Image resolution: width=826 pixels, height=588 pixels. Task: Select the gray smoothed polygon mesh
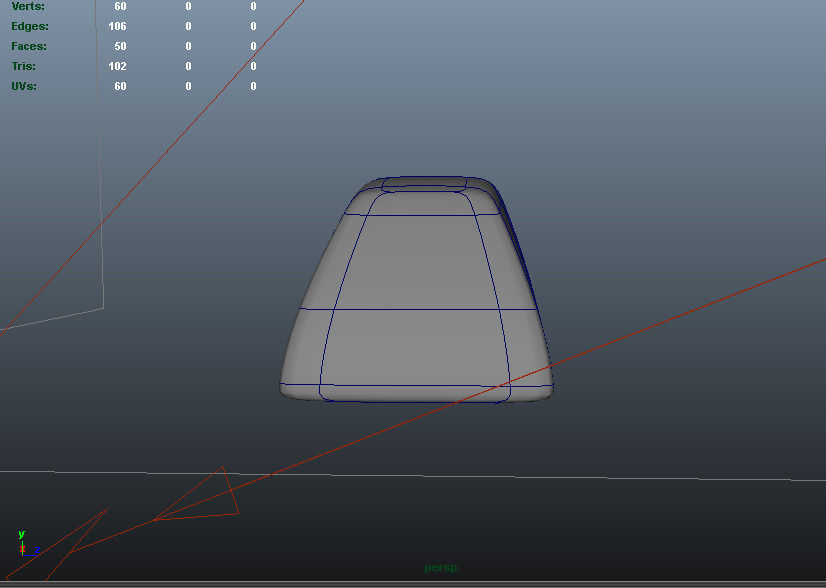pos(416,290)
